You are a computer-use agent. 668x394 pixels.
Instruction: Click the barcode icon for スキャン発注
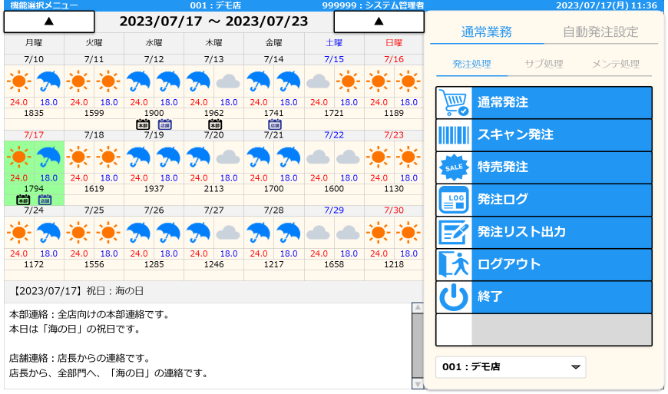point(454,135)
